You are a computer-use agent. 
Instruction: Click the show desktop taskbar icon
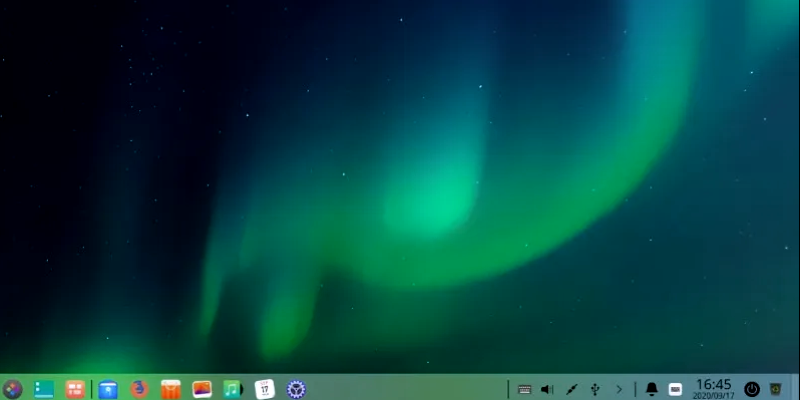(x=44, y=389)
